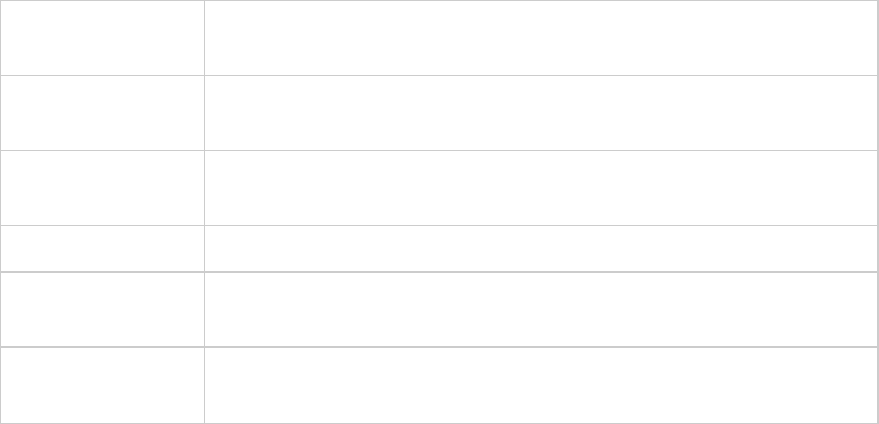Select the second row's wide right cell
879x424 pixels.
click(540, 113)
